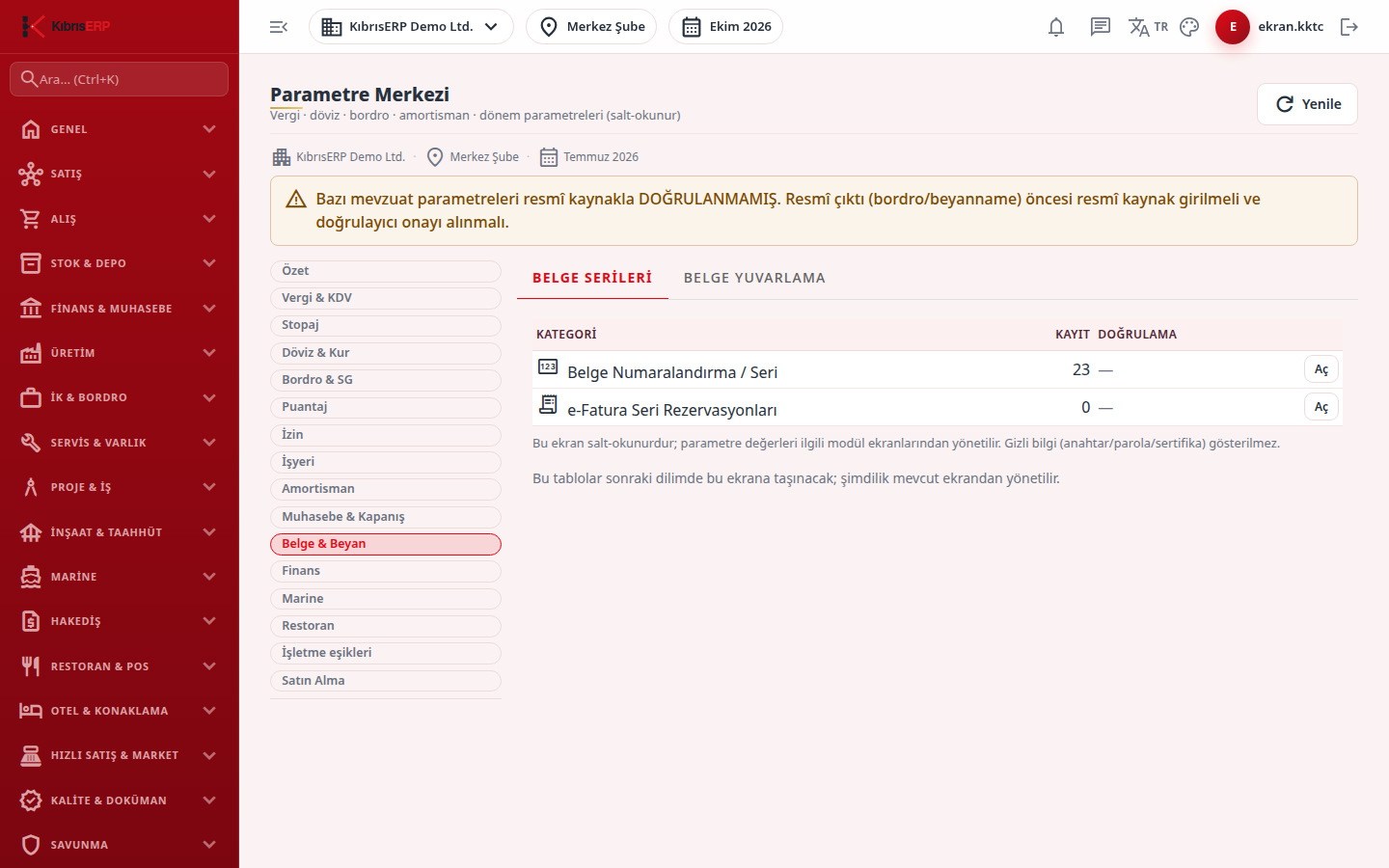Click the Restoran & POS cutlery icon
The width and height of the screenshot is (1389, 868).
31,666
